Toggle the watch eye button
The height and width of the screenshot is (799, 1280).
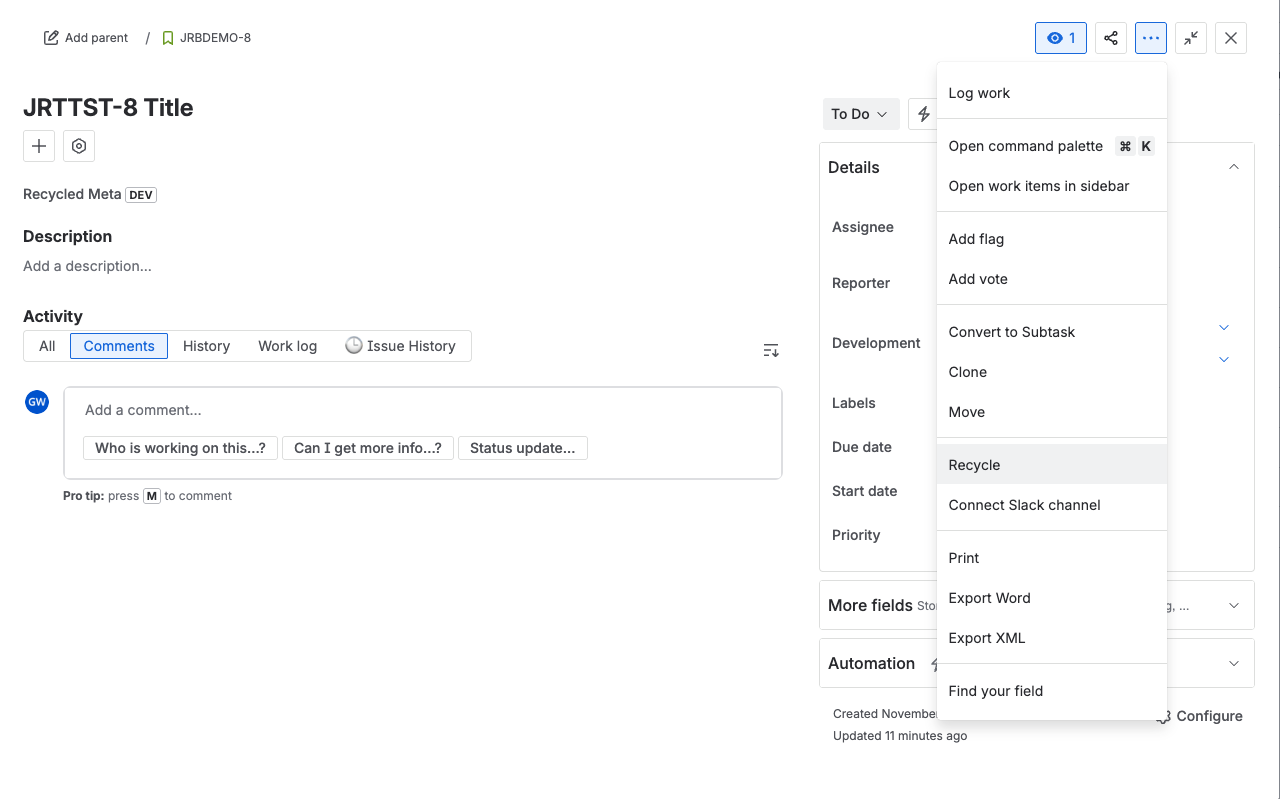click(x=1060, y=38)
